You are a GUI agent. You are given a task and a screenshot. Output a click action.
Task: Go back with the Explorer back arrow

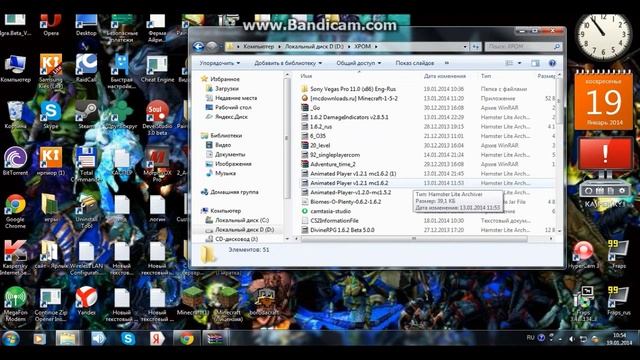point(198,47)
